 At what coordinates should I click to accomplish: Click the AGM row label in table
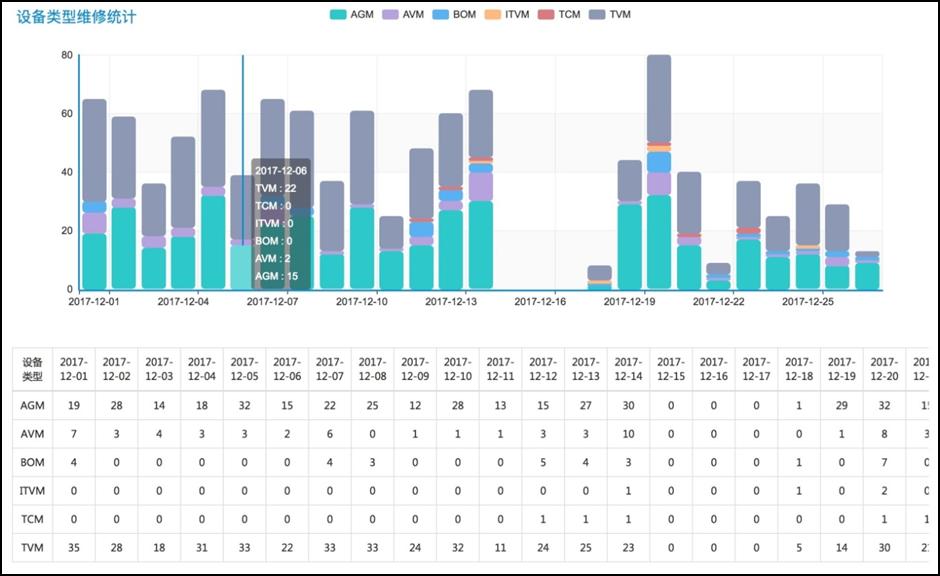32,406
